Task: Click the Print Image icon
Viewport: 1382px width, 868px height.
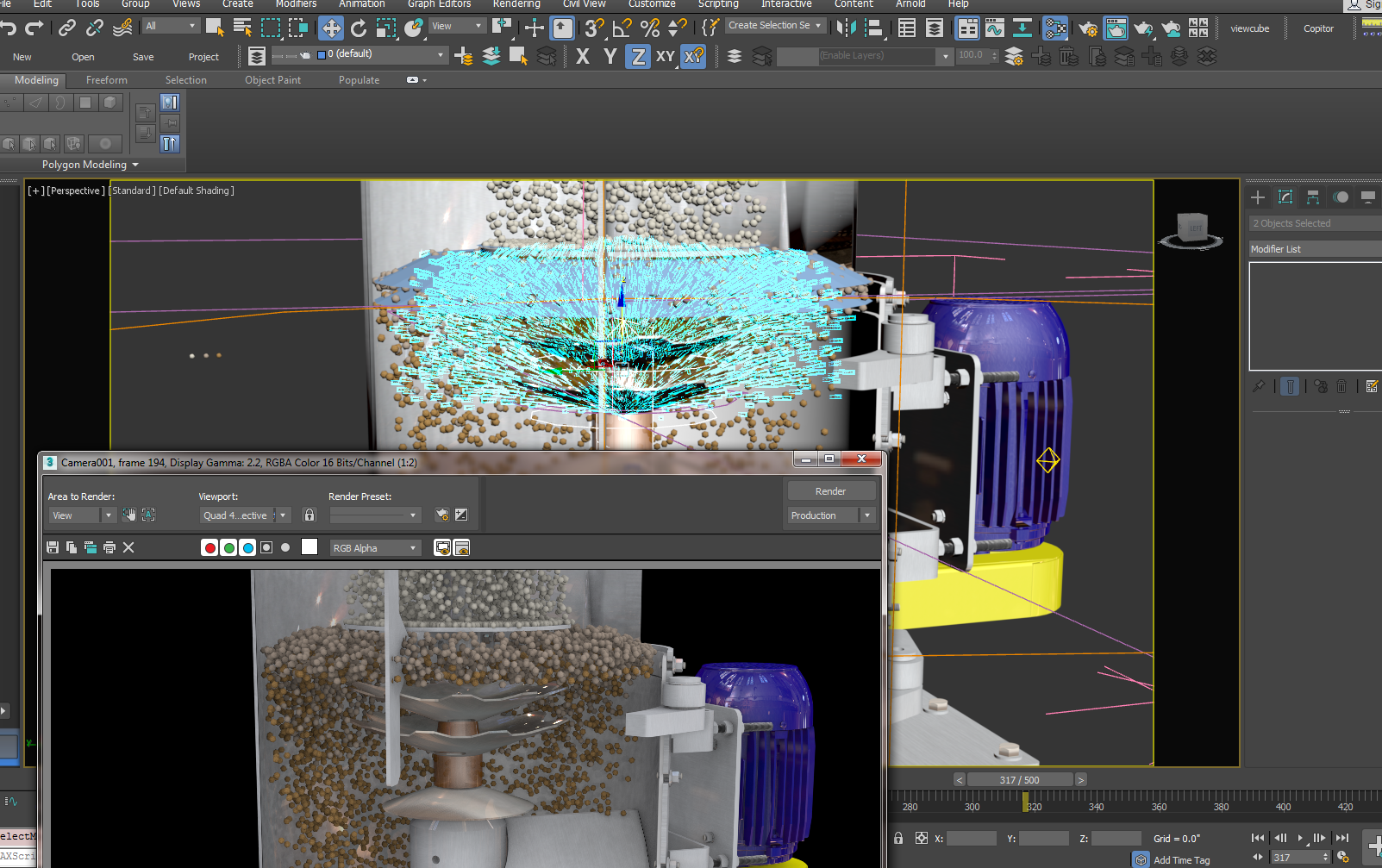Action: point(109,546)
